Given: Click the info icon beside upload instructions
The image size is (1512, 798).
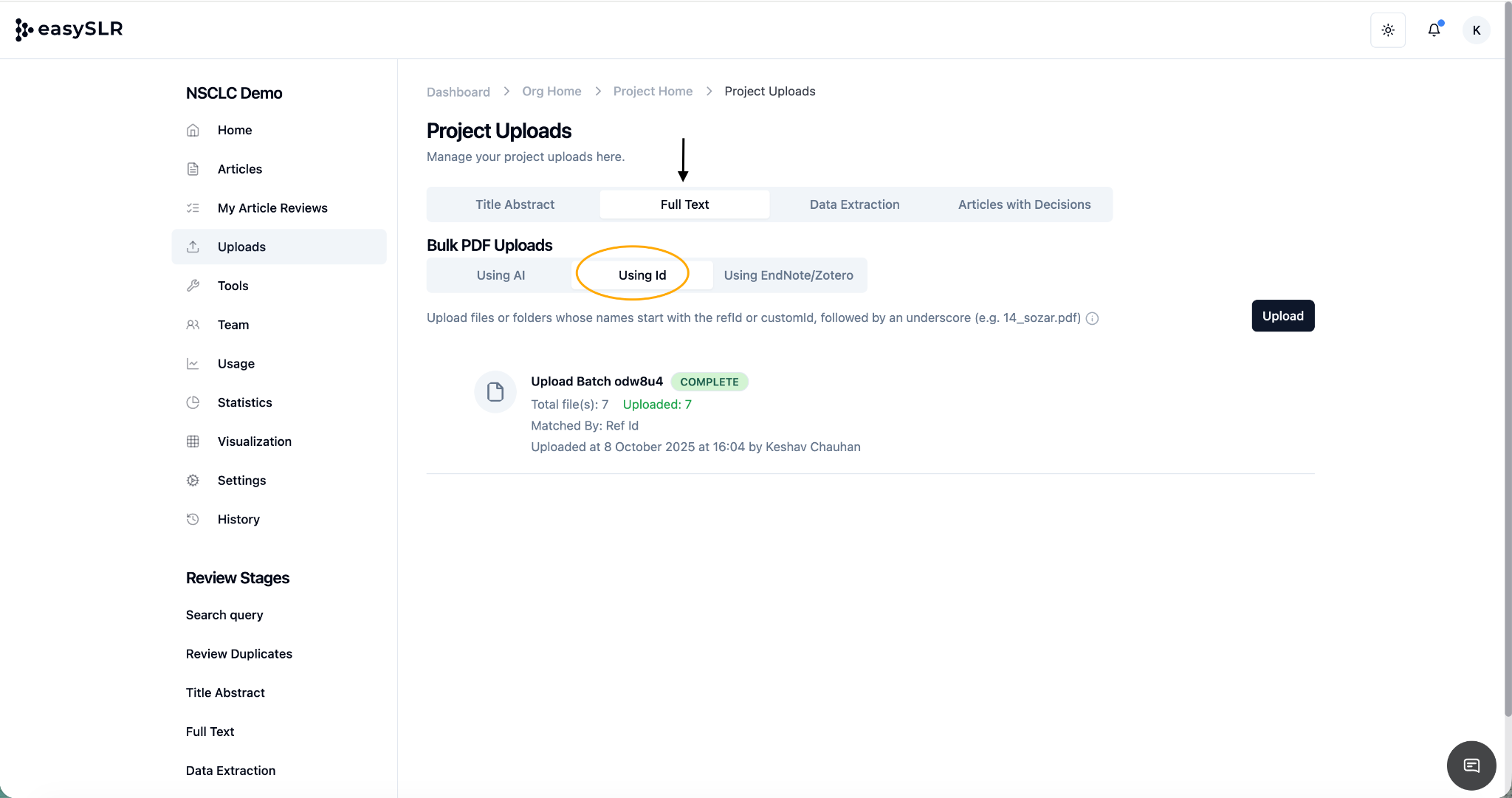Looking at the screenshot, I should point(1092,318).
